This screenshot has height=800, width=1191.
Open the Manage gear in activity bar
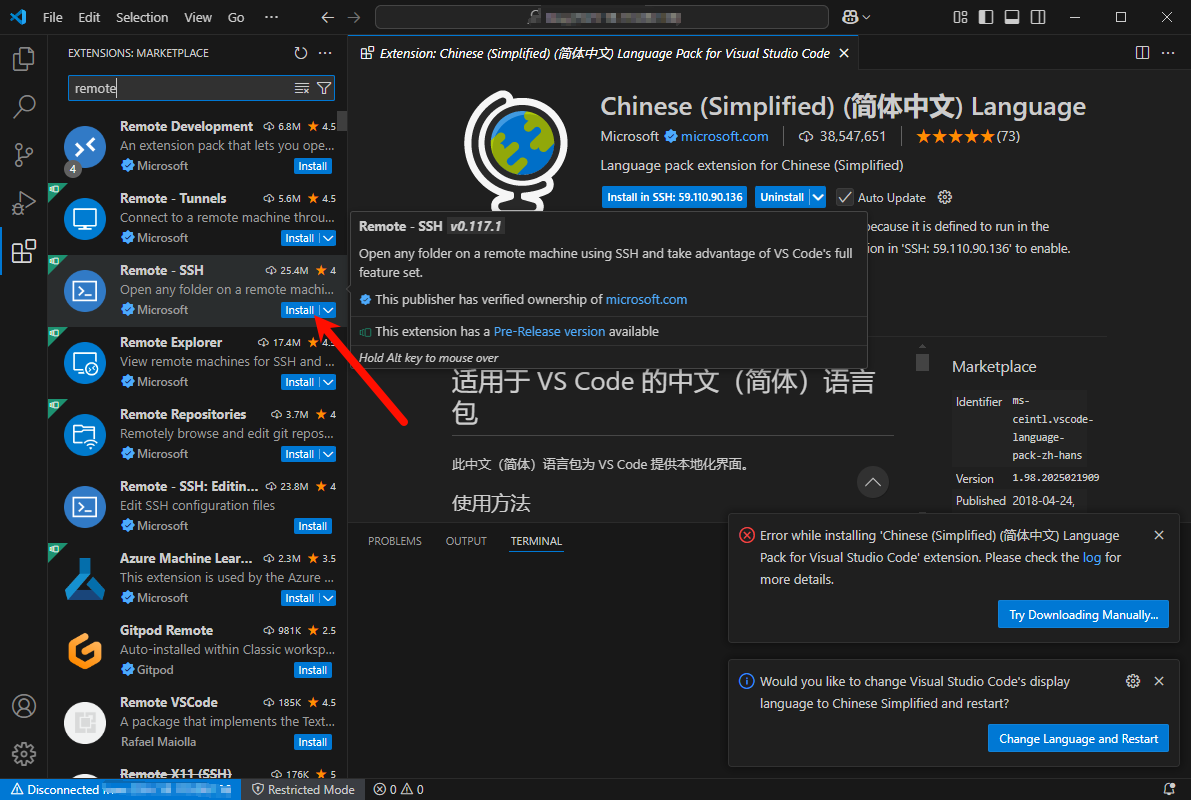[24, 753]
